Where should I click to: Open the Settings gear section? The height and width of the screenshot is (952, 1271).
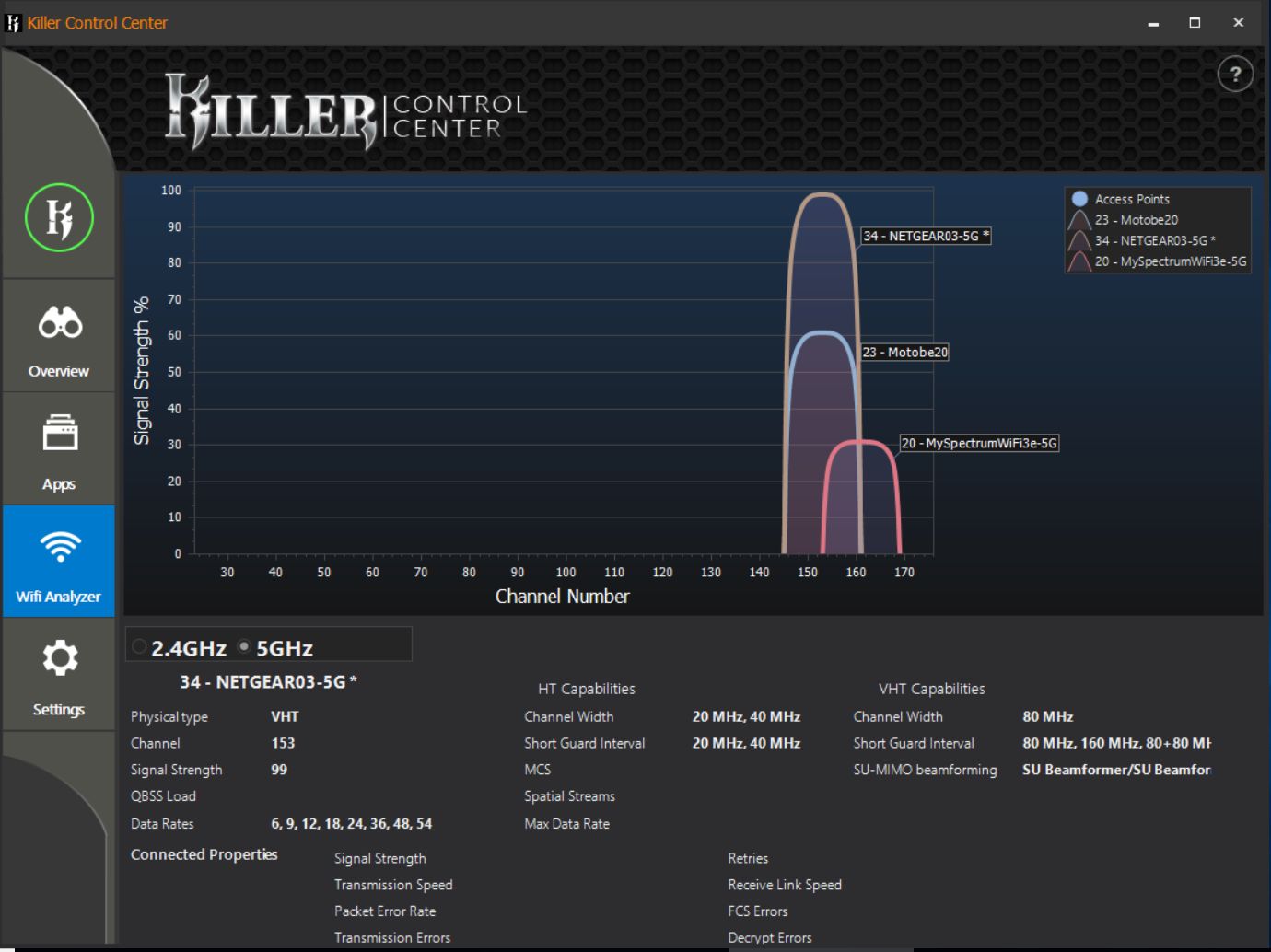tap(59, 675)
